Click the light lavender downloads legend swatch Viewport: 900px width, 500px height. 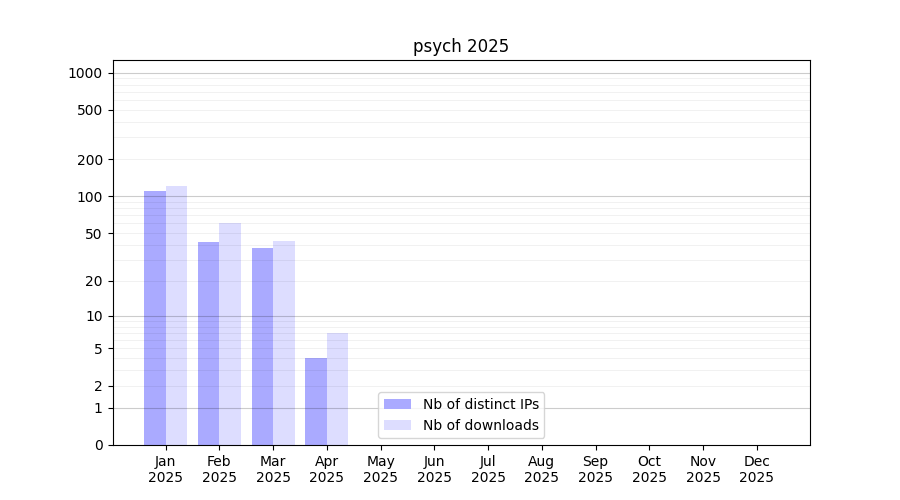[x=397, y=425]
